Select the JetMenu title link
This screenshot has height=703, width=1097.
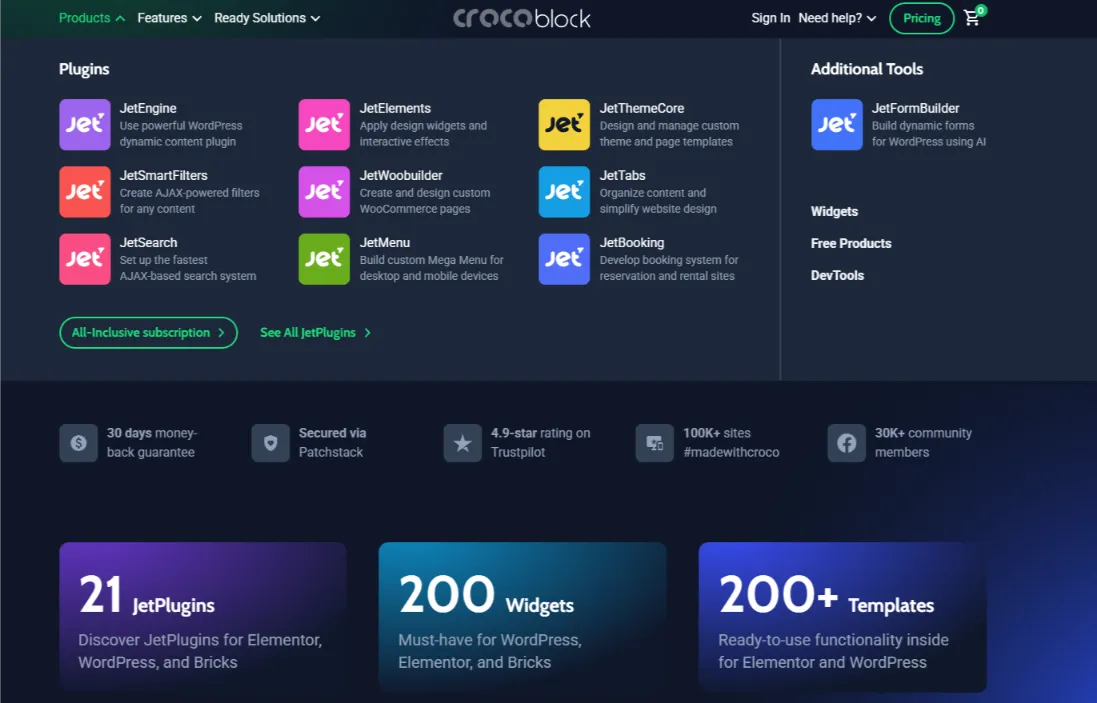point(385,243)
